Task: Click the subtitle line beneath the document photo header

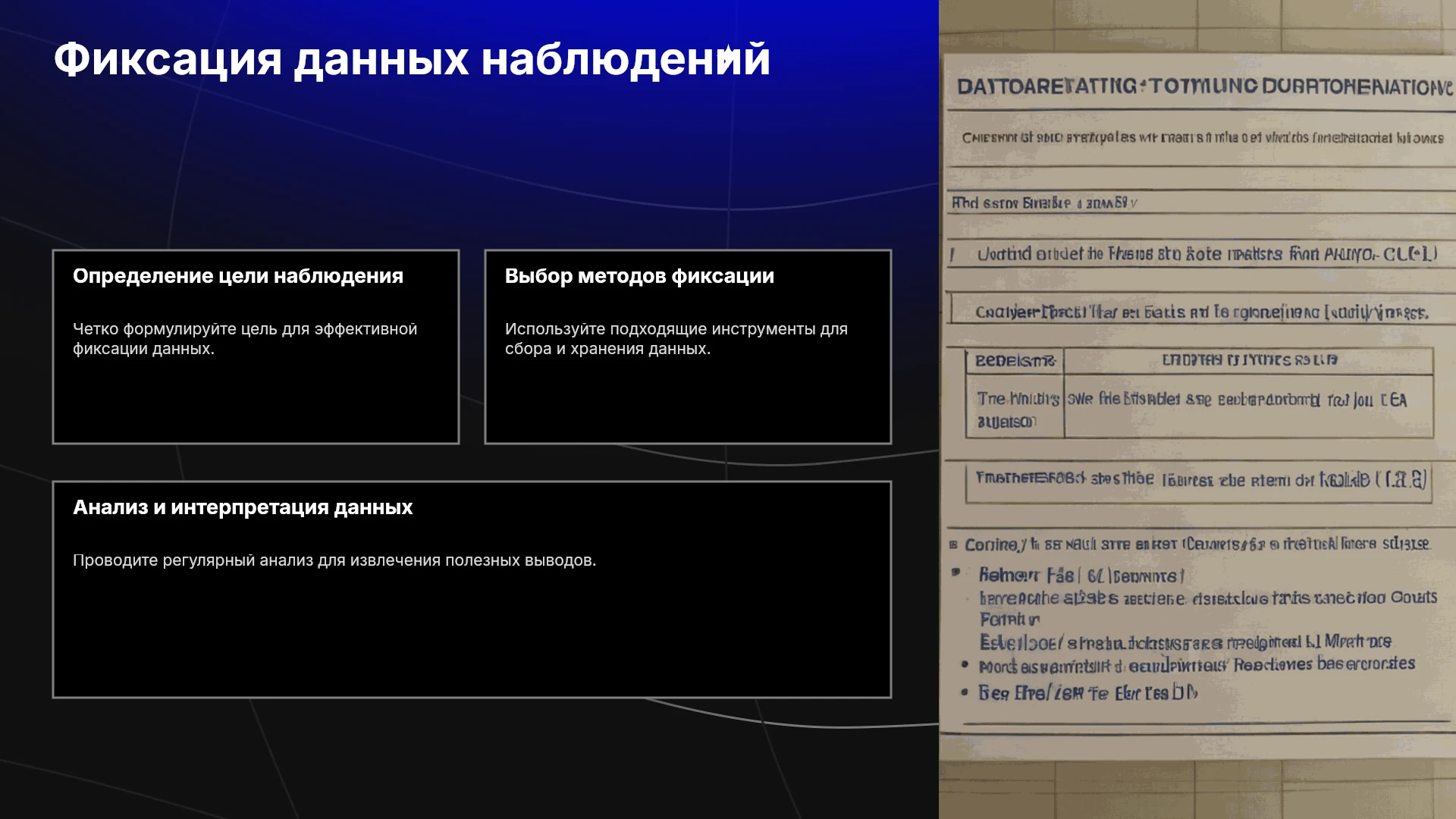Action: click(x=1203, y=138)
